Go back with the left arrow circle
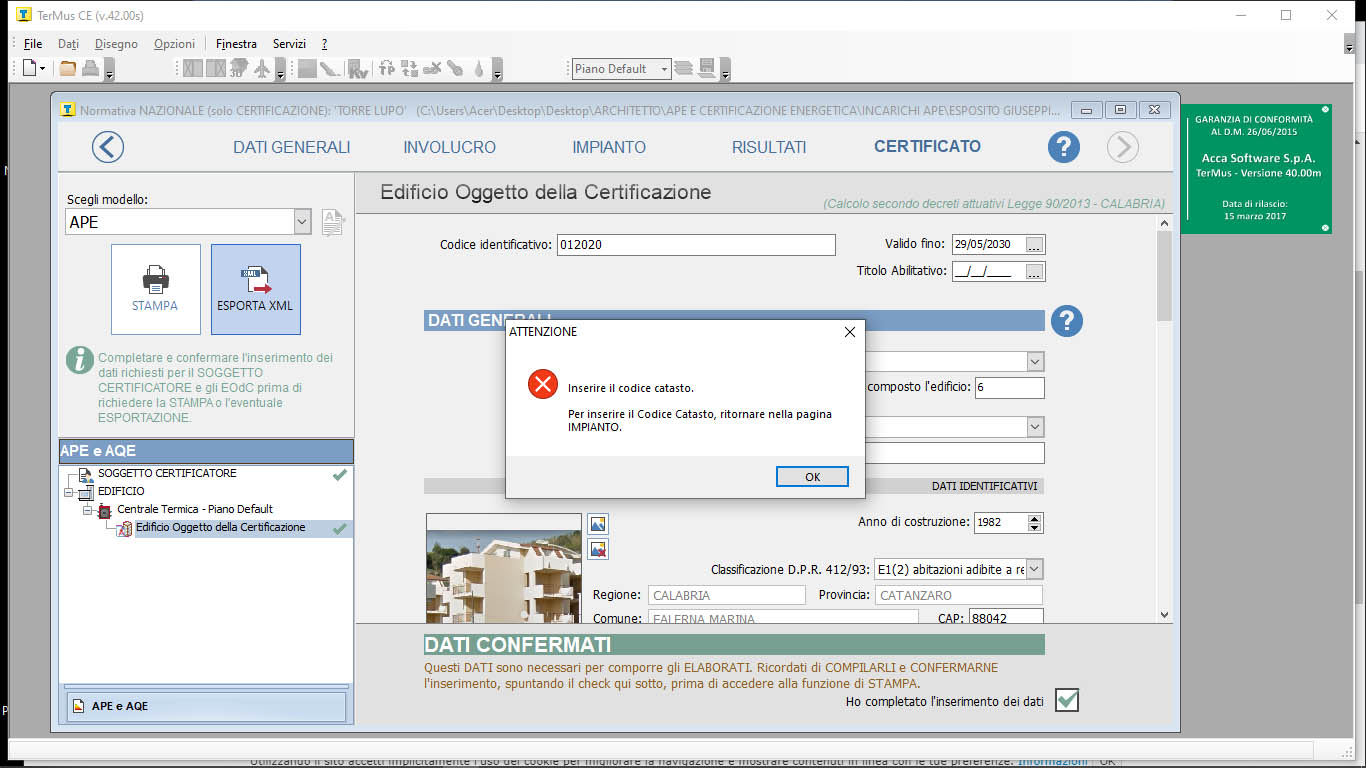1366x768 pixels. 108,147
